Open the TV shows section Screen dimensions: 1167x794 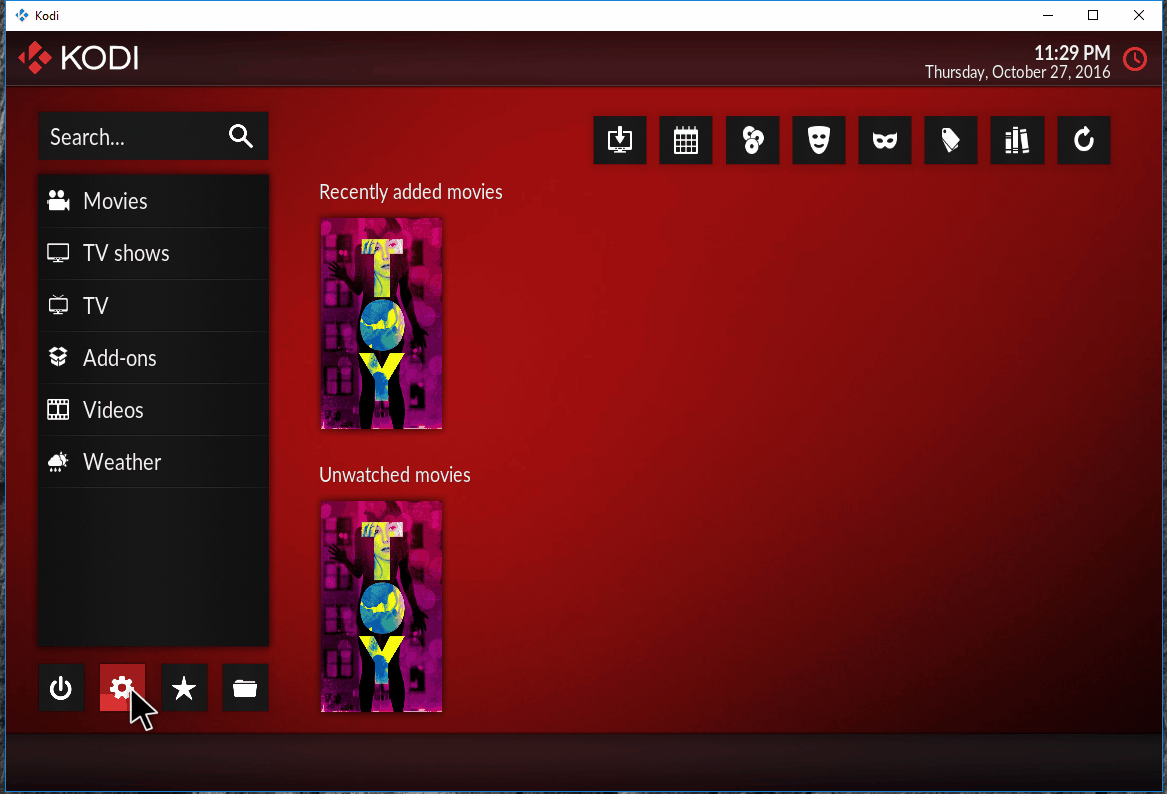click(x=153, y=253)
